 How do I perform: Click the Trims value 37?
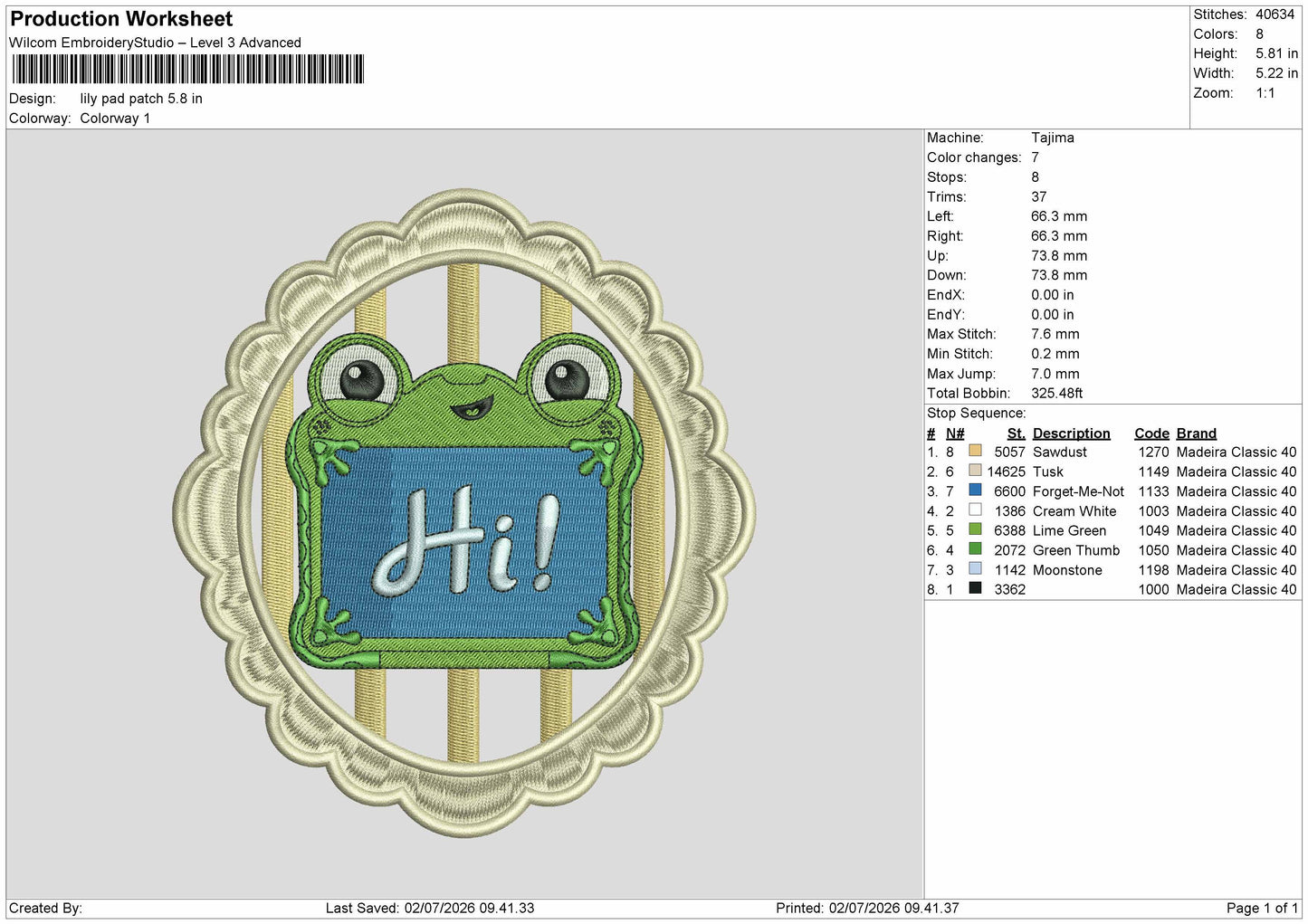pos(1038,196)
